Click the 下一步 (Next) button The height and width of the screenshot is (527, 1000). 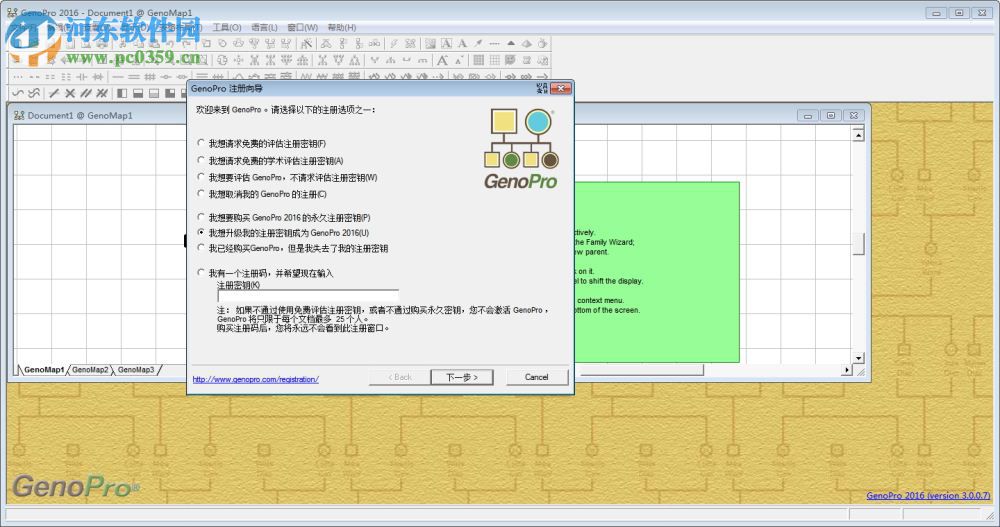(x=462, y=377)
